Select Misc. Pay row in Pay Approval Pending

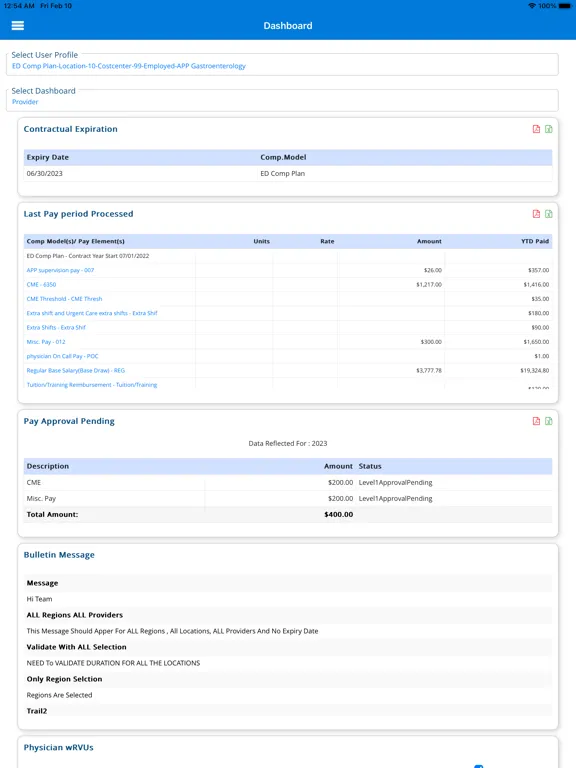[x=288, y=498]
